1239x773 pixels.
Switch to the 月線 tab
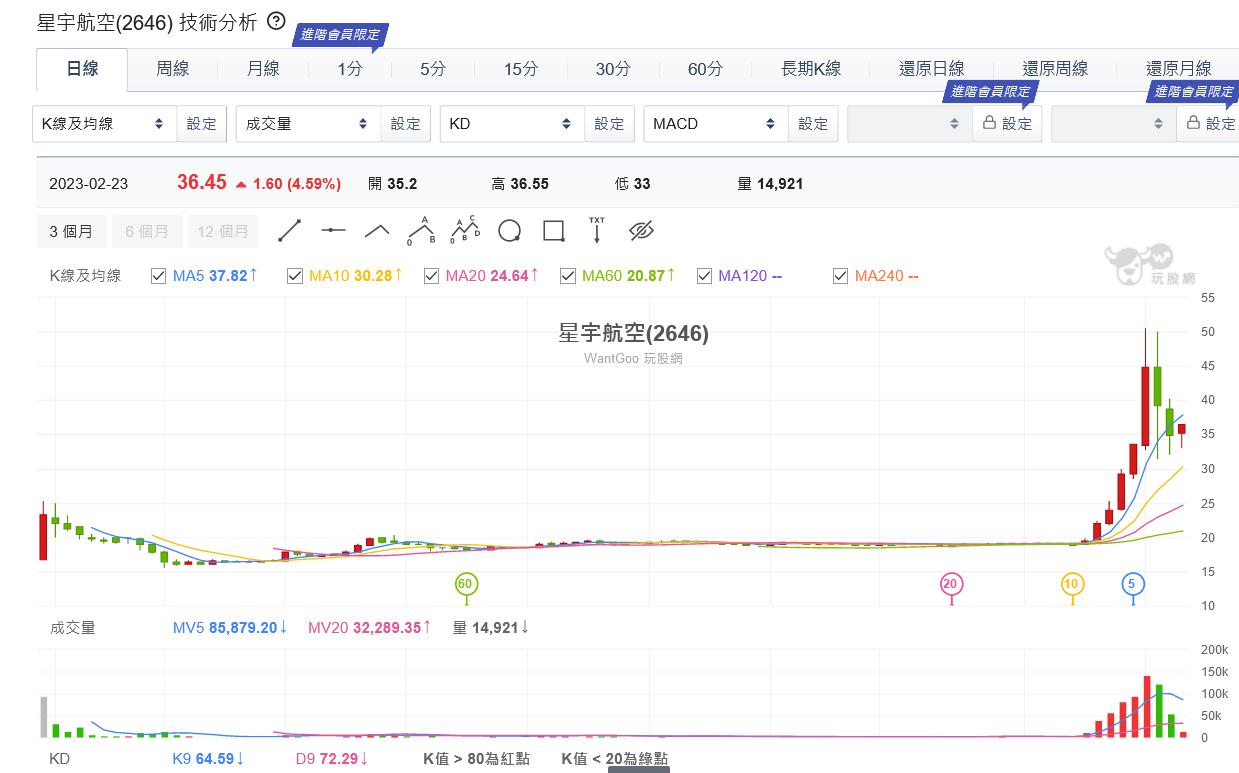[263, 69]
